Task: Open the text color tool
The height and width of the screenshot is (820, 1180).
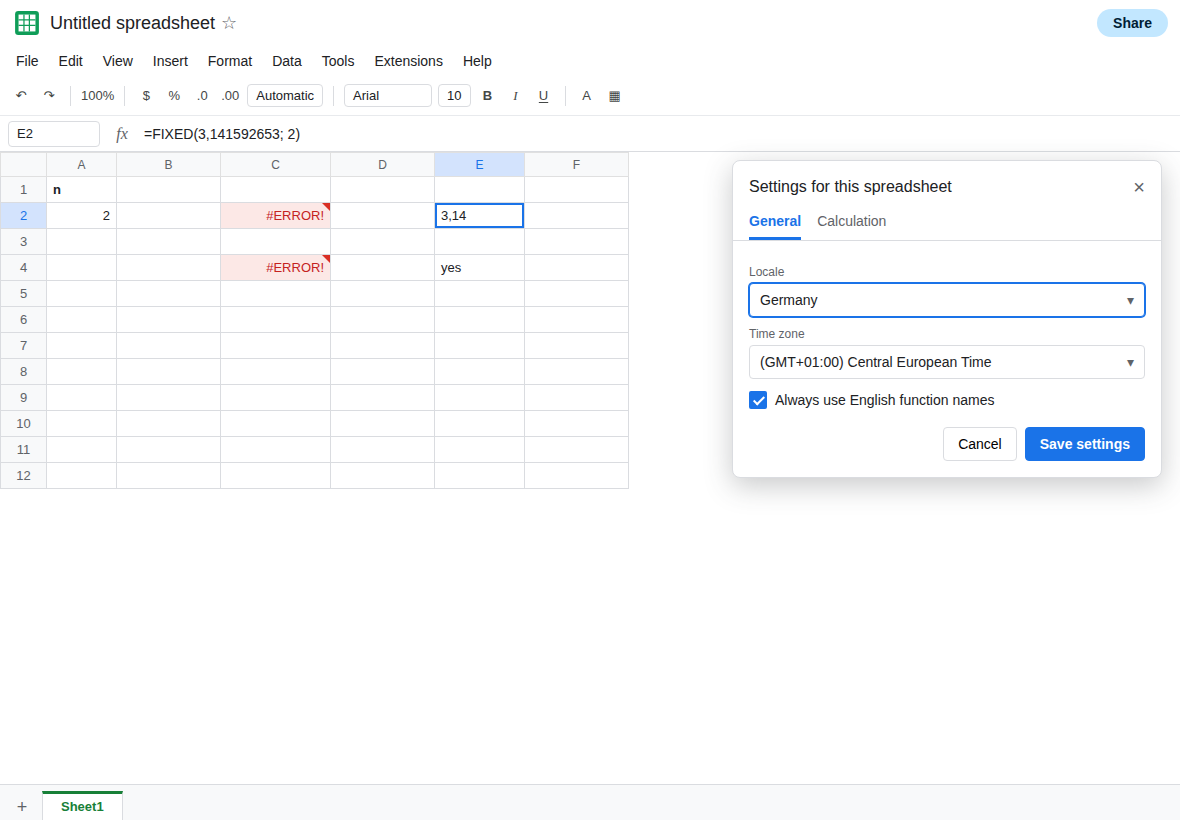Action: (x=586, y=96)
